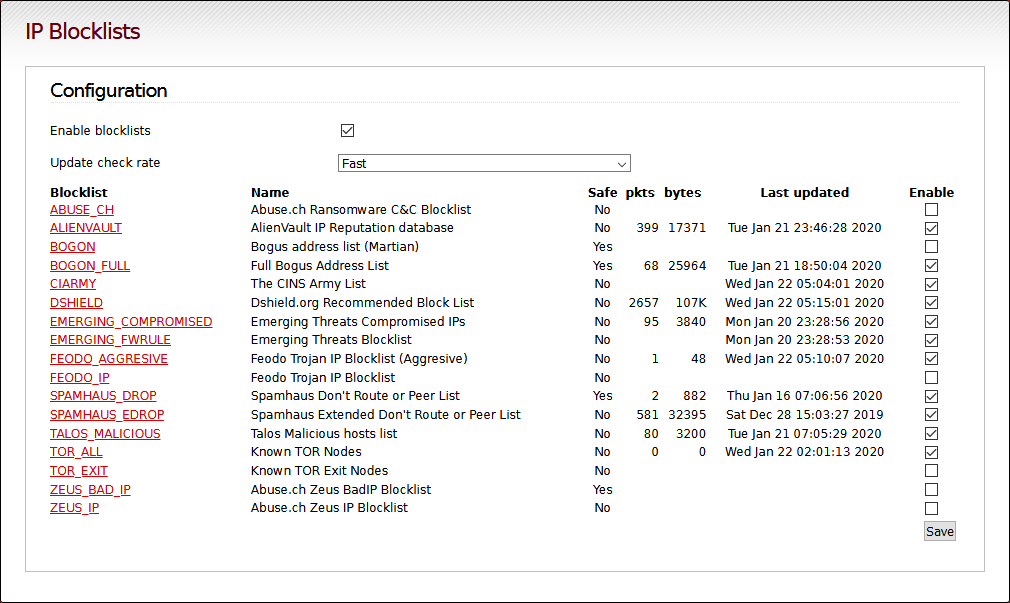1010x603 pixels.
Task: Open the EMERGING_COMPROMISED link
Action: 131,321
